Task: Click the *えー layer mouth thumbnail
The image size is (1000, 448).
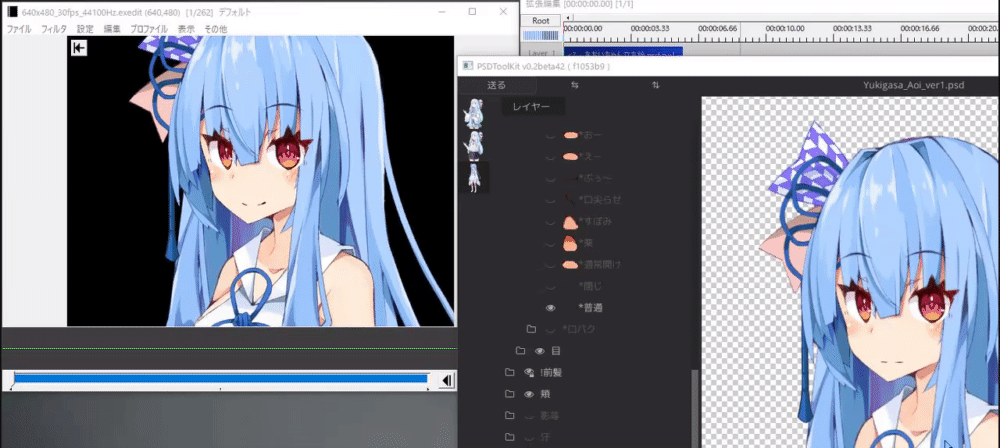Action: coord(570,156)
